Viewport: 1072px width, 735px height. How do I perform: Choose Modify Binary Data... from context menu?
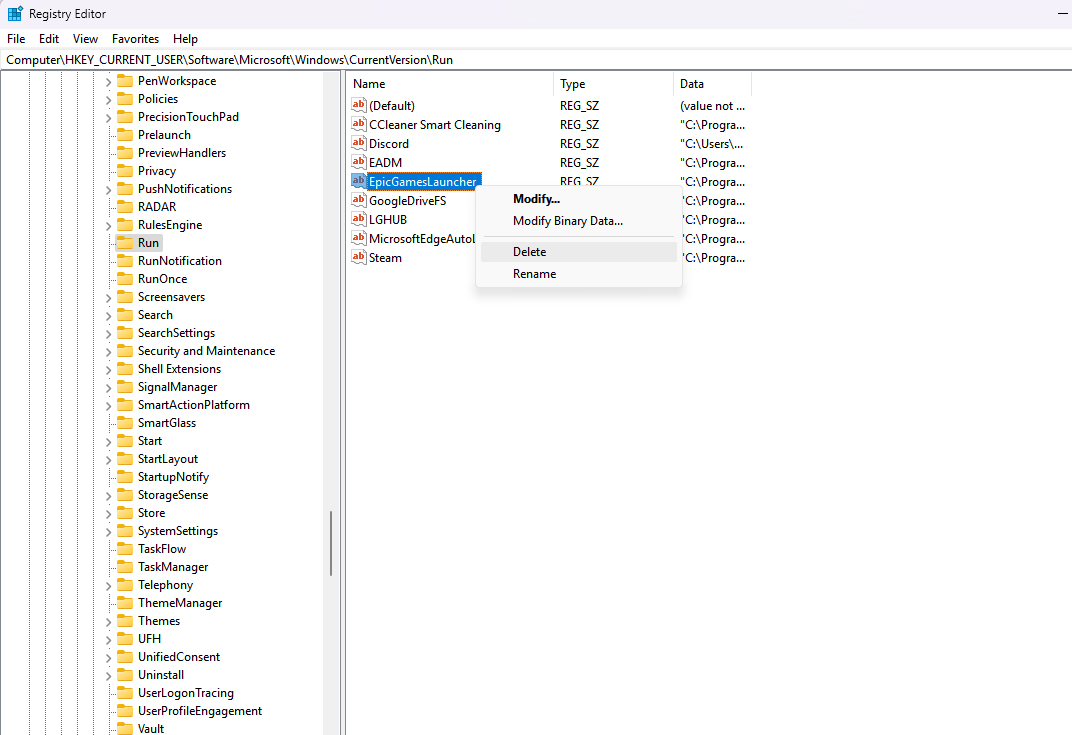(578, 221)
